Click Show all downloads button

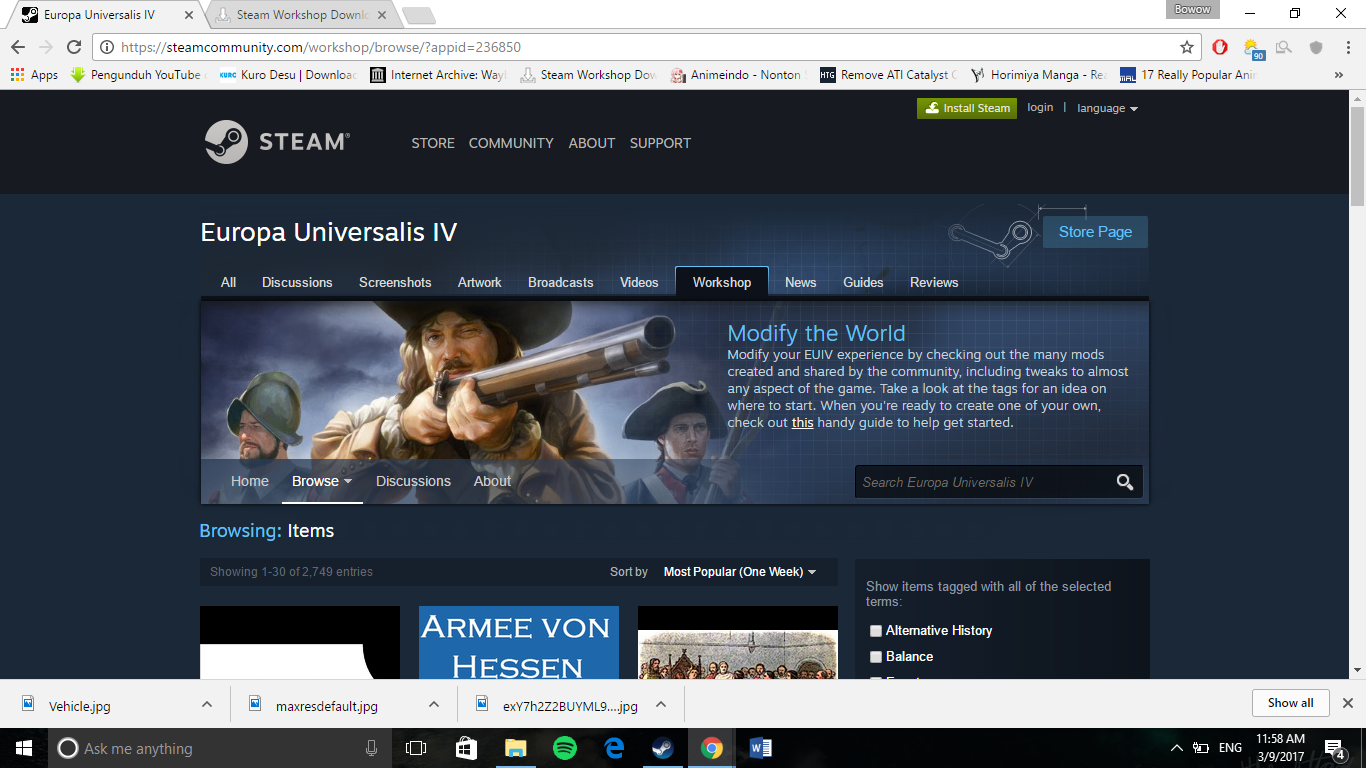[1290, 703]
